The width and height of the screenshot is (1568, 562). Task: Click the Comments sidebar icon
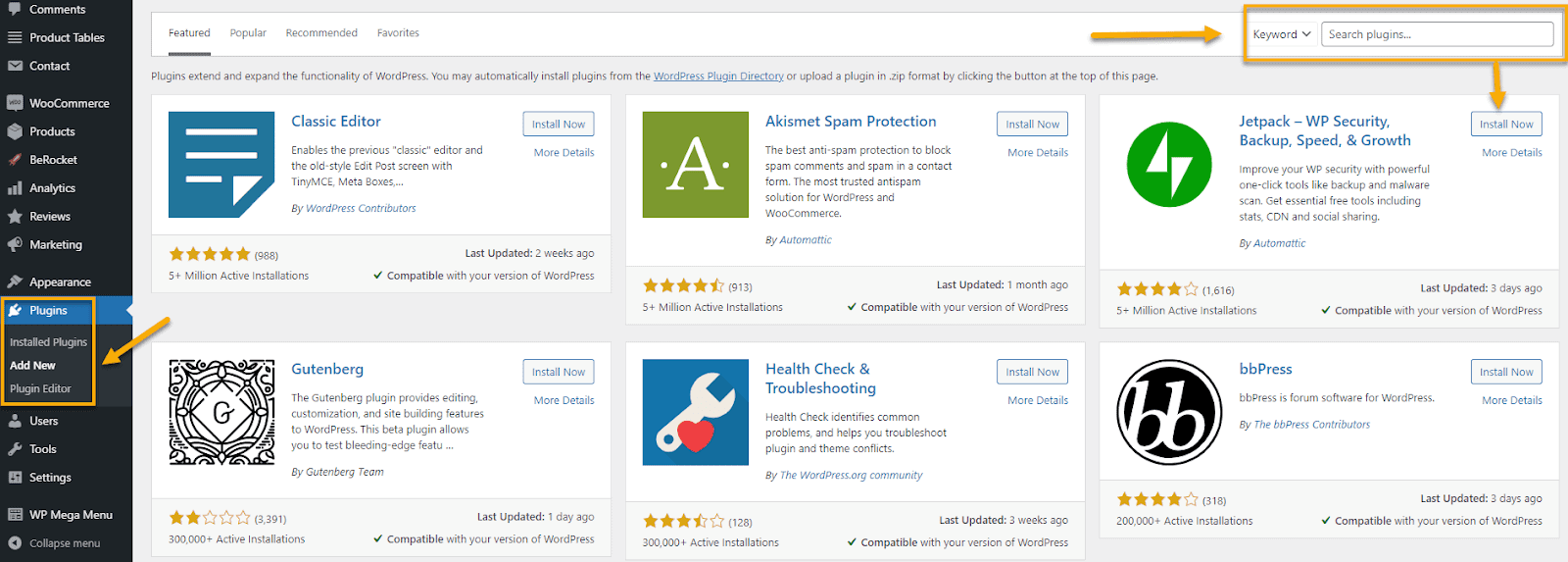coord(15,9)
